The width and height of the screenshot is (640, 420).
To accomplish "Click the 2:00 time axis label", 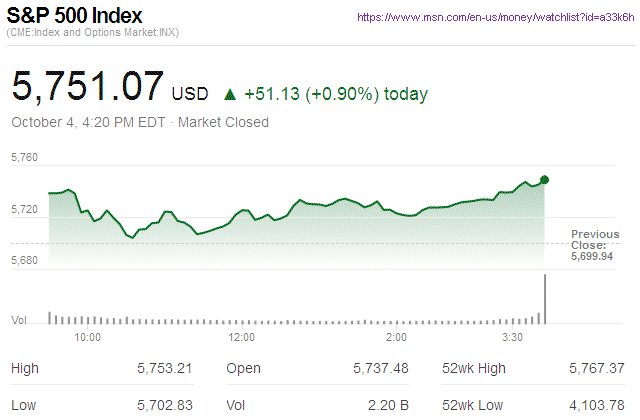I will 396,337.
